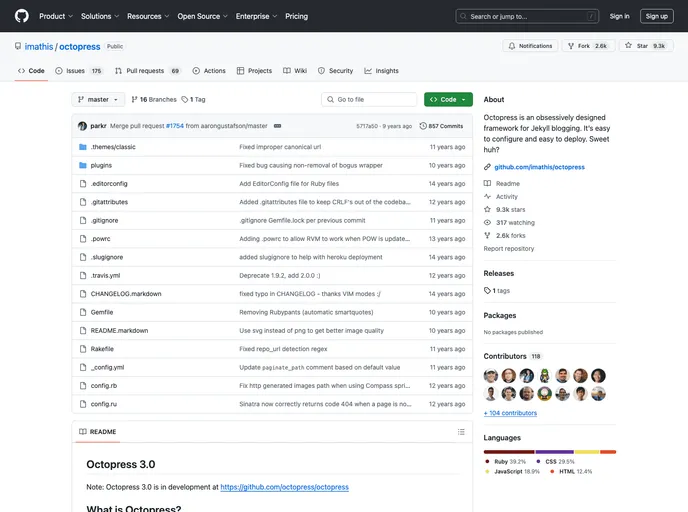Screen dimensions: 688x512
Task: Click the Pricing menu item
Action: coord(297,16)
